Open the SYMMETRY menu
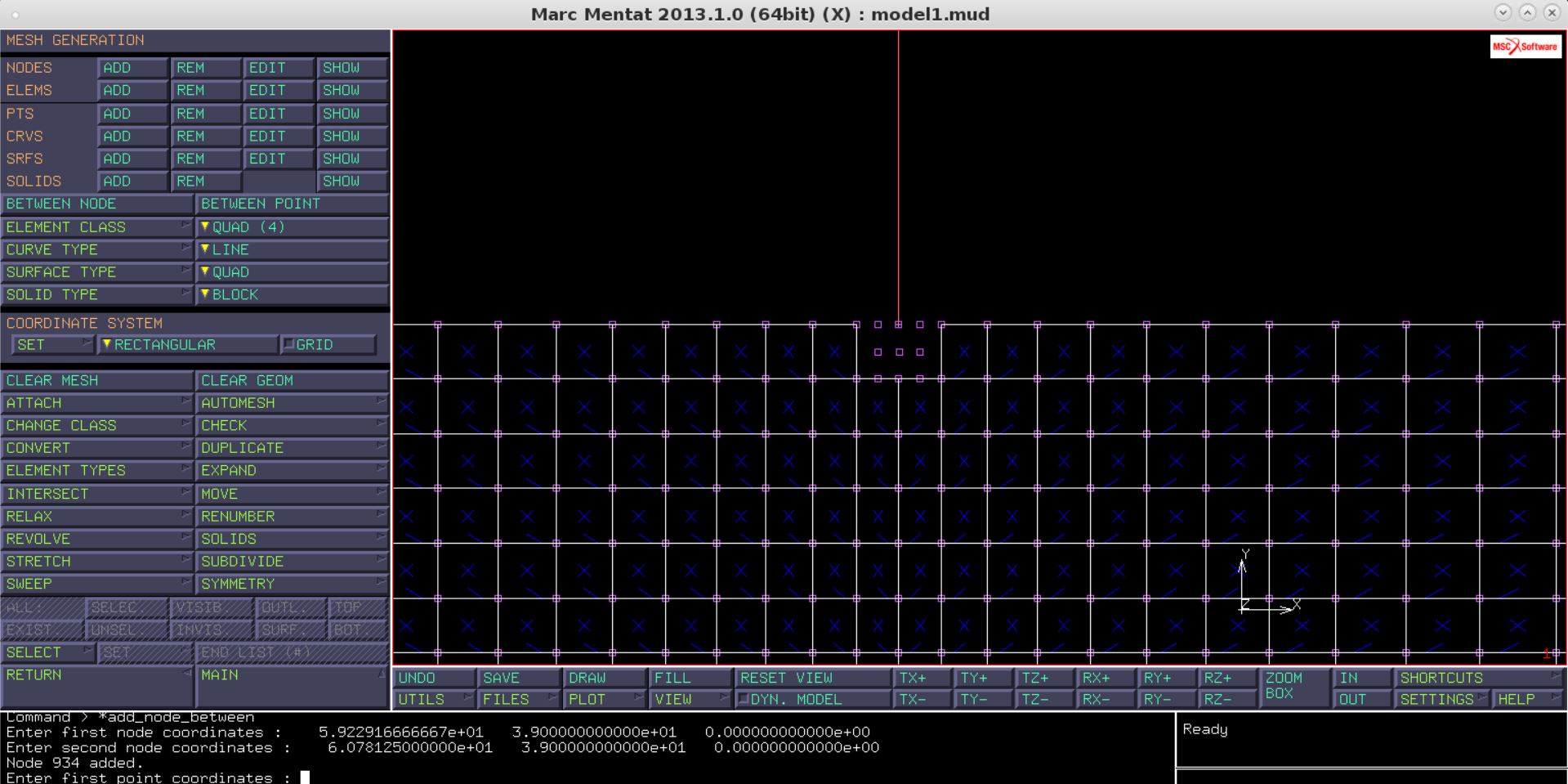This screenshot has height=784, width=1568. point(292,585)
